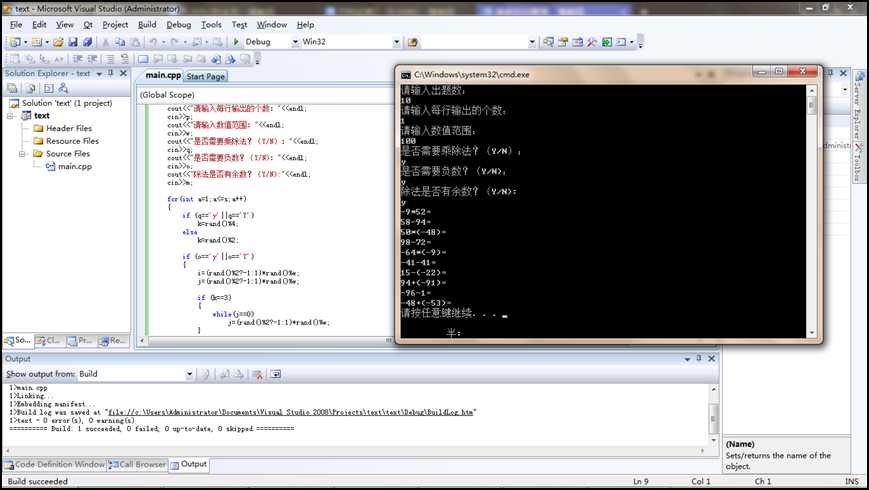869x490 pixels.
Task: Open the Solution Configurations Debug dropdown
Action: 295,42
